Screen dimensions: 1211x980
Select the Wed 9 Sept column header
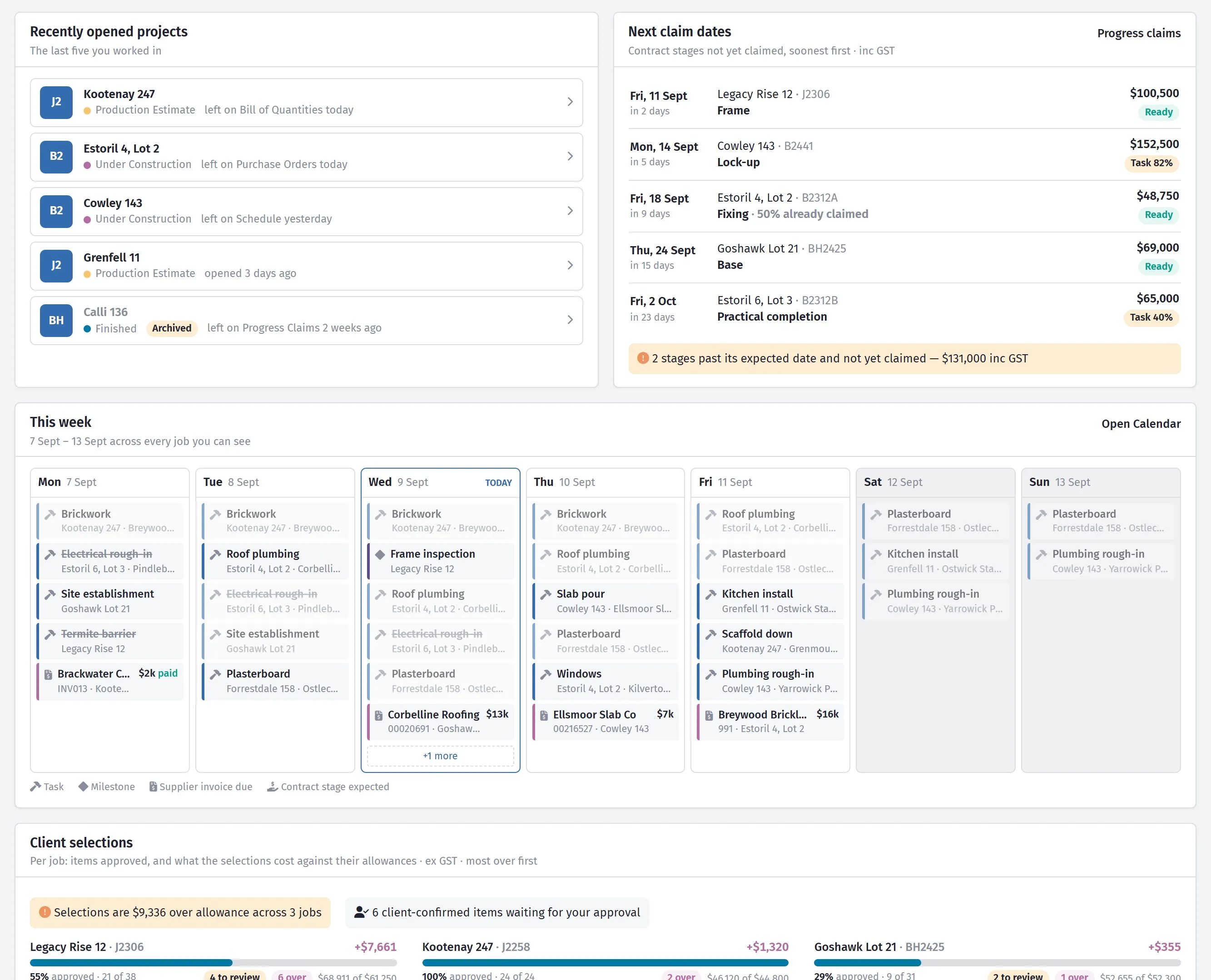pyautogui.click(x=440, y=482)
